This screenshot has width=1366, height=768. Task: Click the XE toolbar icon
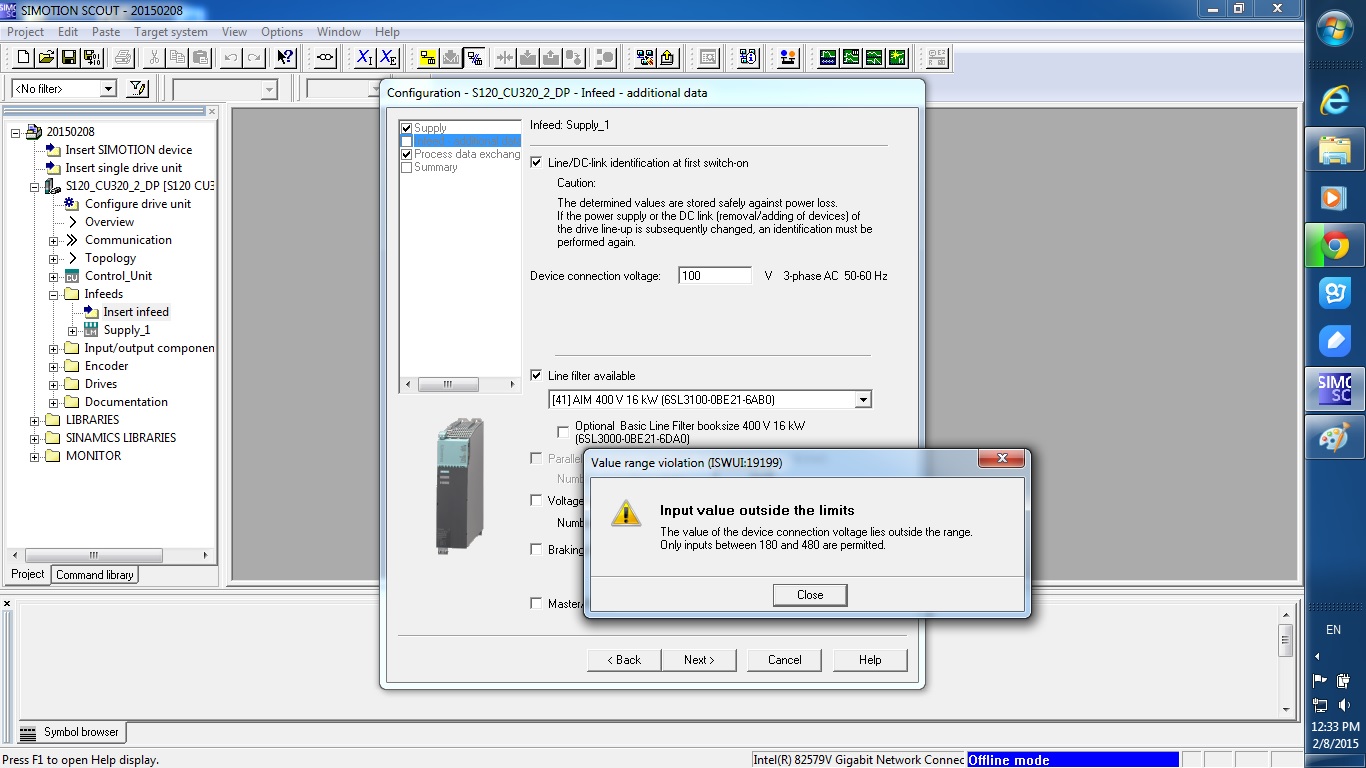[x=388, y=58]
